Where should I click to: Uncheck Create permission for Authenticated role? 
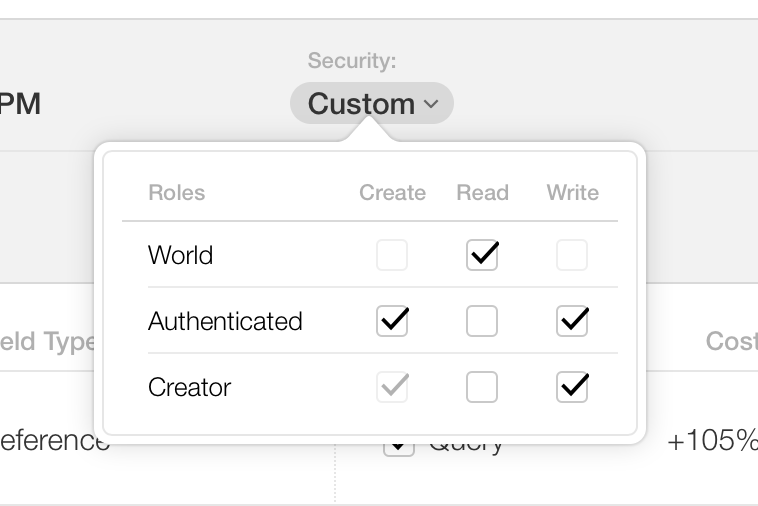392,321
